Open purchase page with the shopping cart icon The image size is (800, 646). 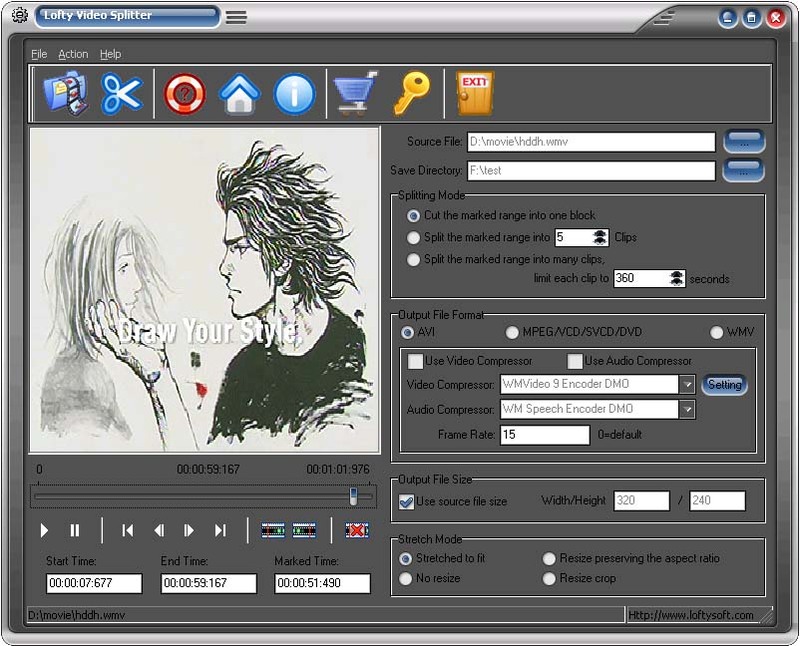click(355, 92)
